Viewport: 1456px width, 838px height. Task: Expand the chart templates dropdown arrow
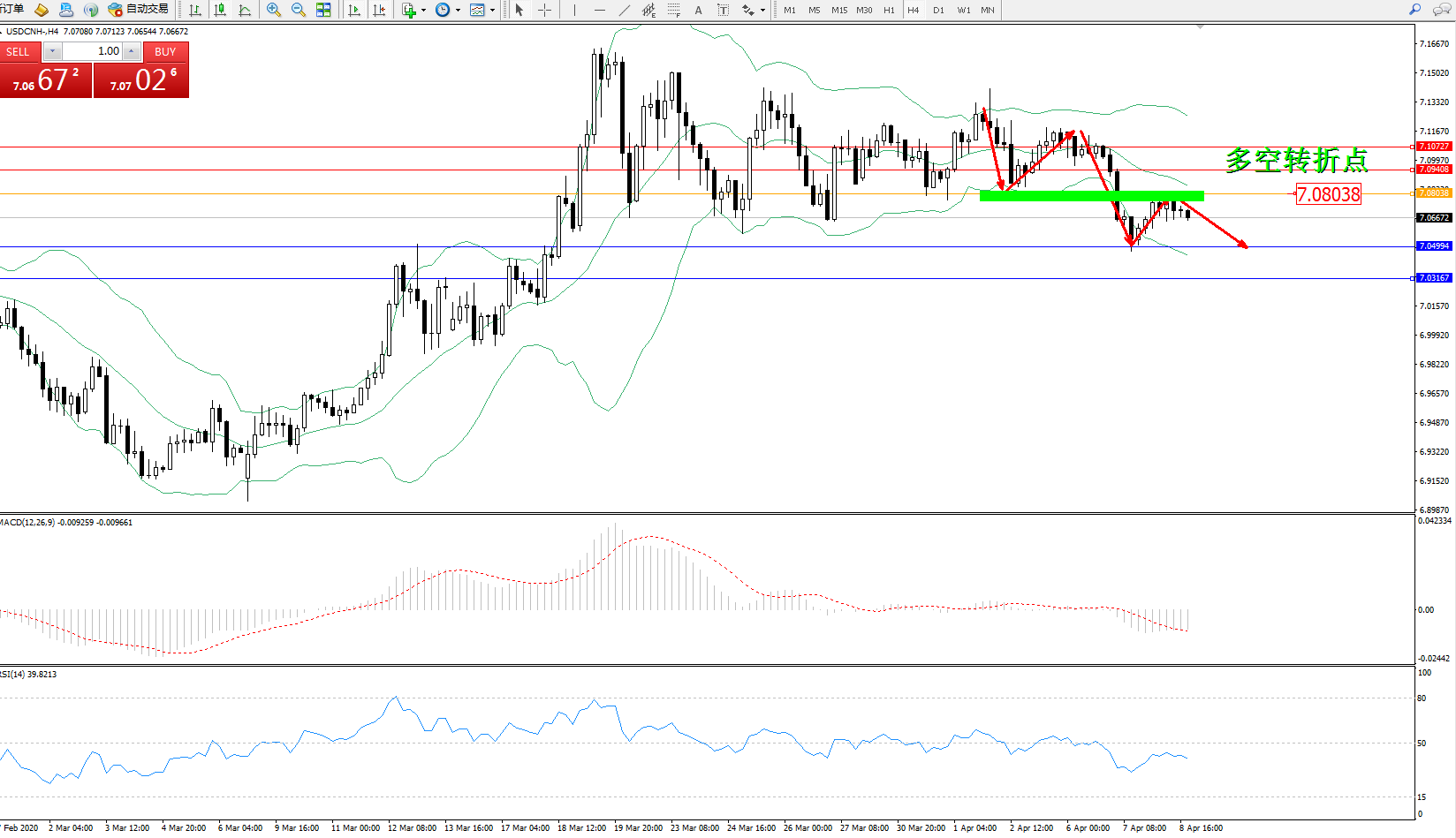493,11
